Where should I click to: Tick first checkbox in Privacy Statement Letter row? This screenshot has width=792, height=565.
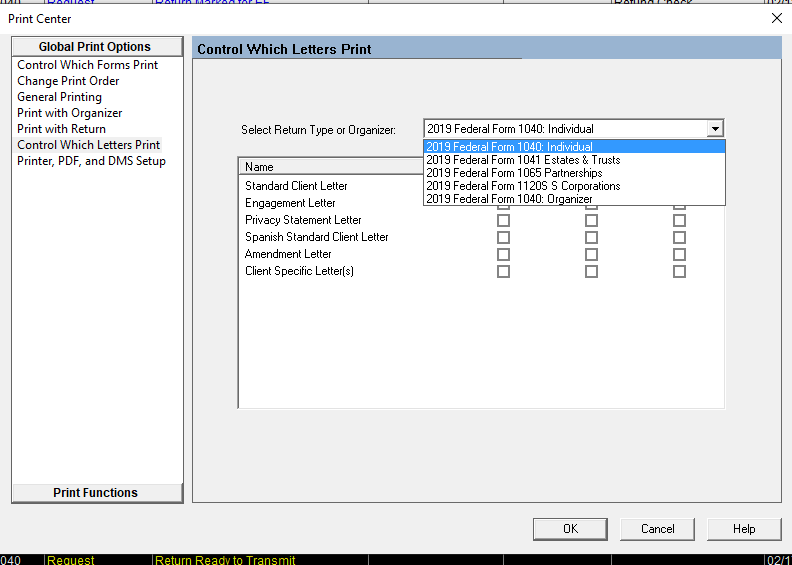(x=503, y=220)
